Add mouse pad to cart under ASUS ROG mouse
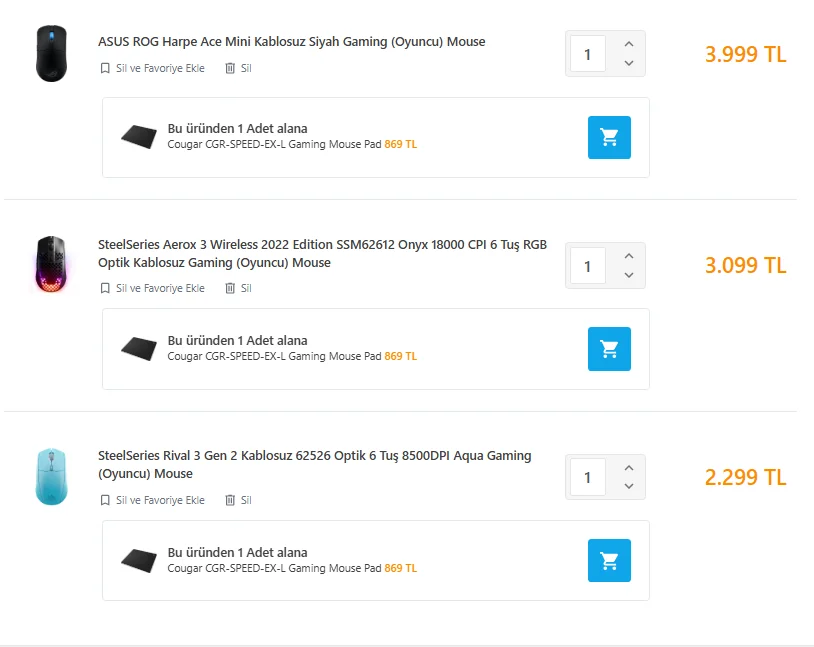This screenshot has width=814, height=647. point(609,137)
